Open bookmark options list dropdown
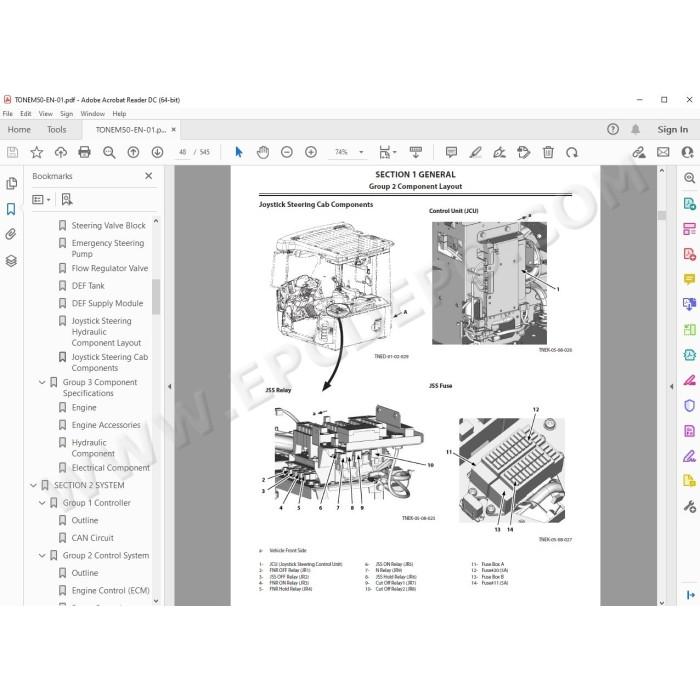The image size is (700, 700). (x=41, y=200)
